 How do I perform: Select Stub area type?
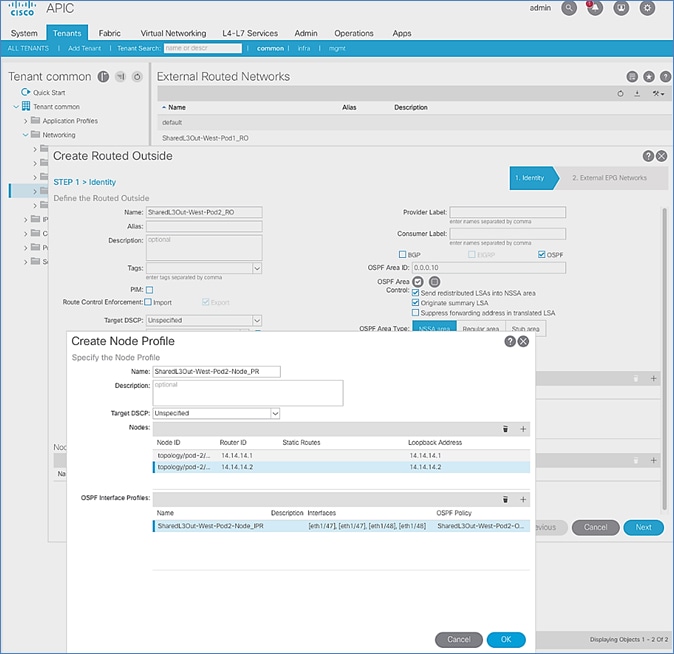click(x=525, y=329)
